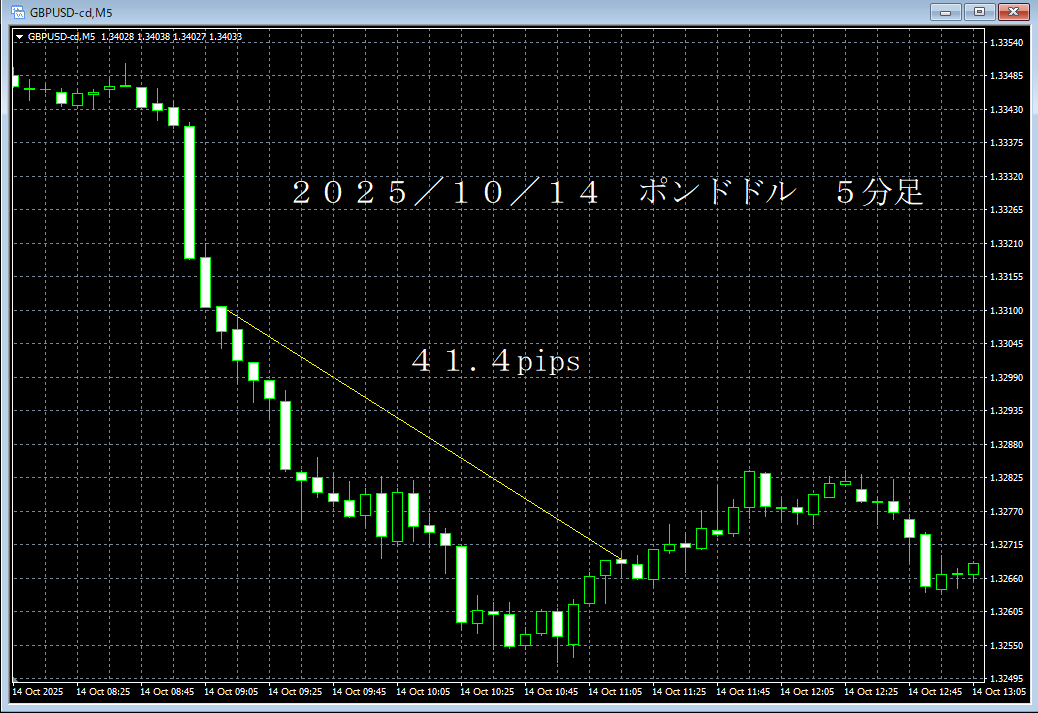Click the yellow trendline on the chart
Image resolution: width=1038 pixels, height=713 pixels.
[424, 434]
